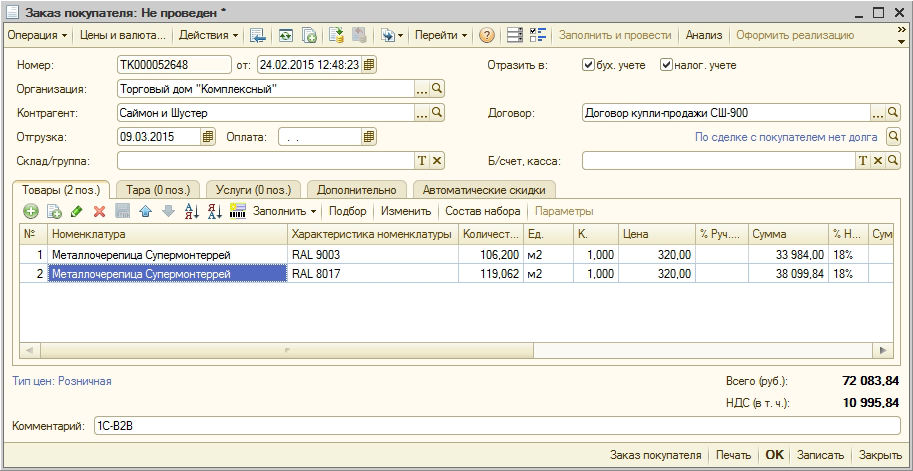Open the Дополнительно tab
Image resolution: width=913 pixels, height=471 pixels.
[356, 190]
